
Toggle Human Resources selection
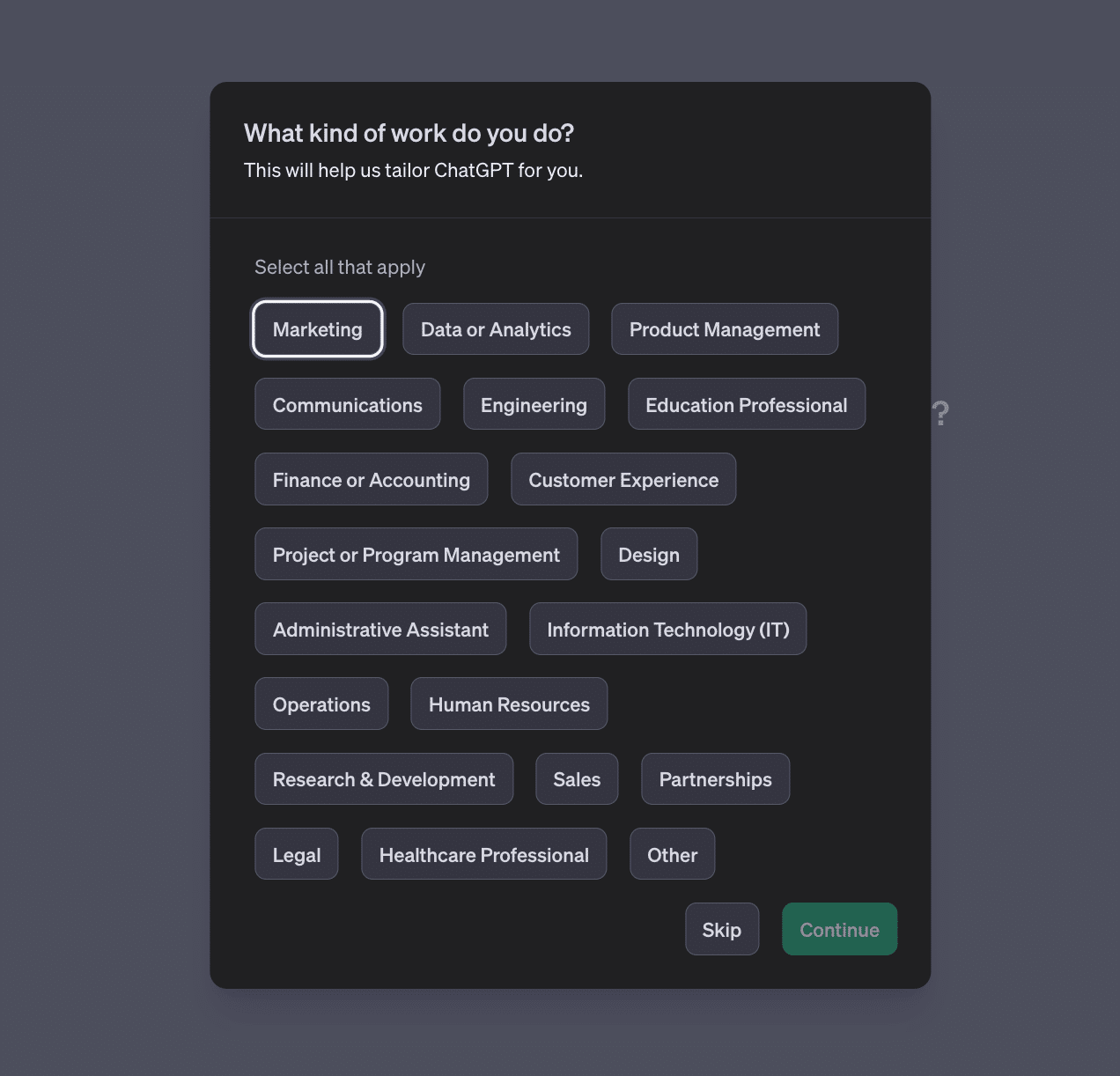(509, 704)
